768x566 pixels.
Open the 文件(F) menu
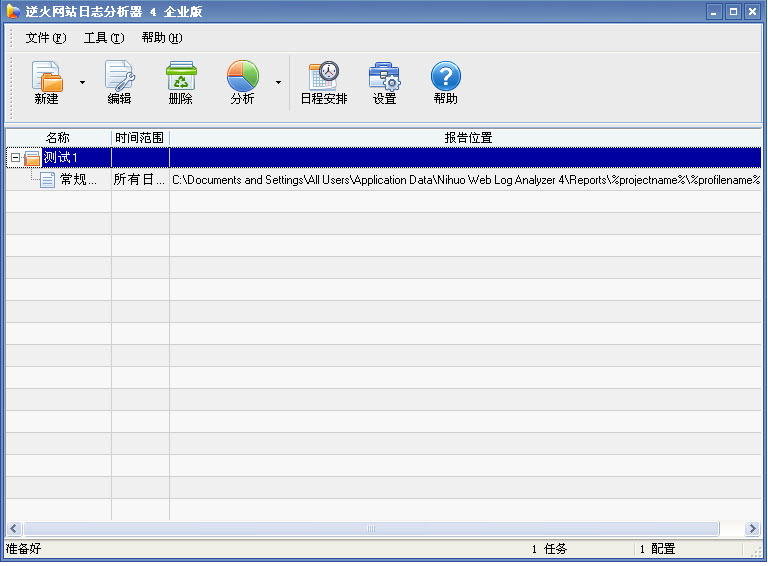coord(45,38)
